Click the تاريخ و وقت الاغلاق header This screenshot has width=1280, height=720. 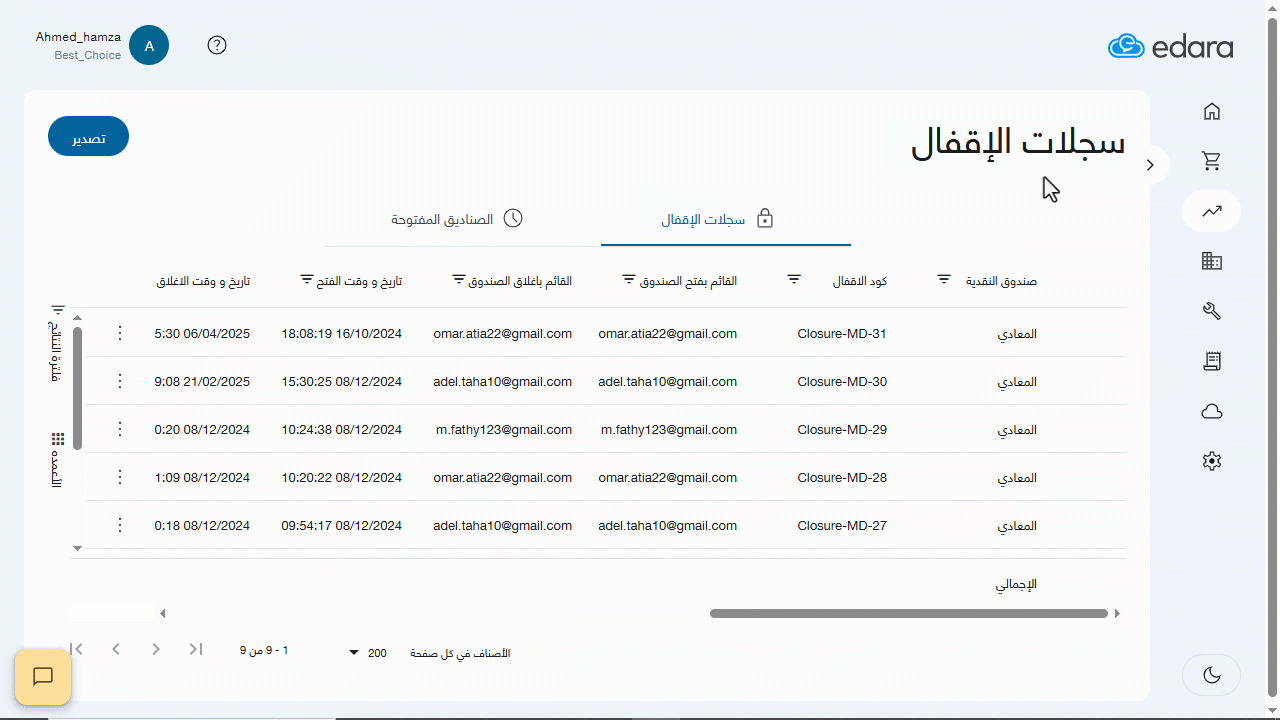pos(203,282)
